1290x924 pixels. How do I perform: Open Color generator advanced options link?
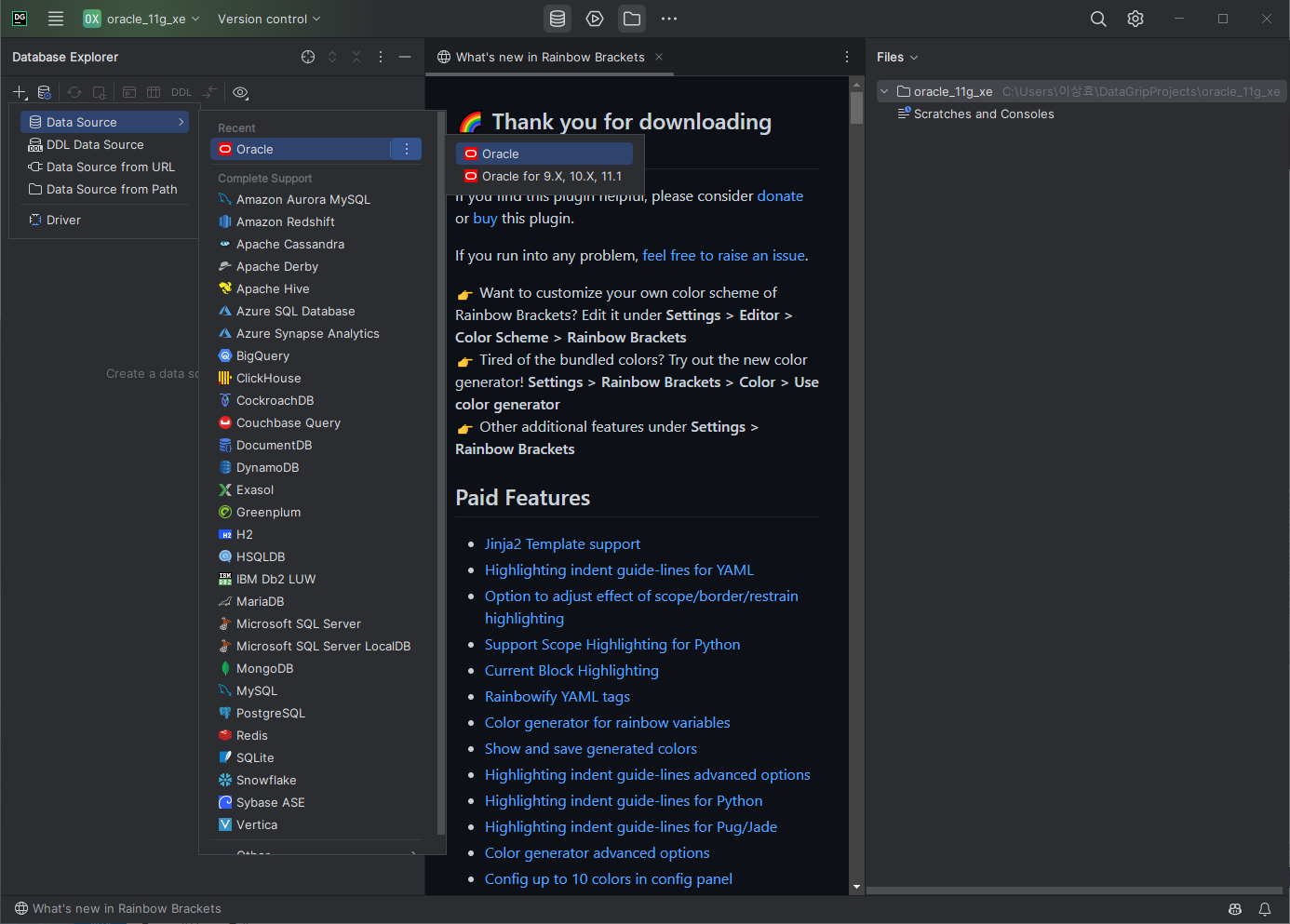597,852
